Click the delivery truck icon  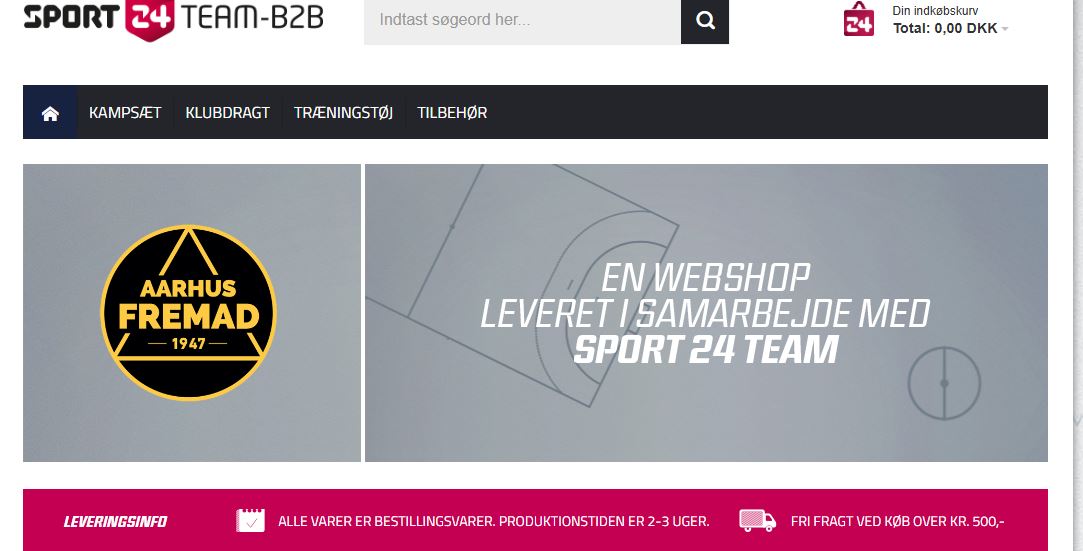tap(757, 520)
